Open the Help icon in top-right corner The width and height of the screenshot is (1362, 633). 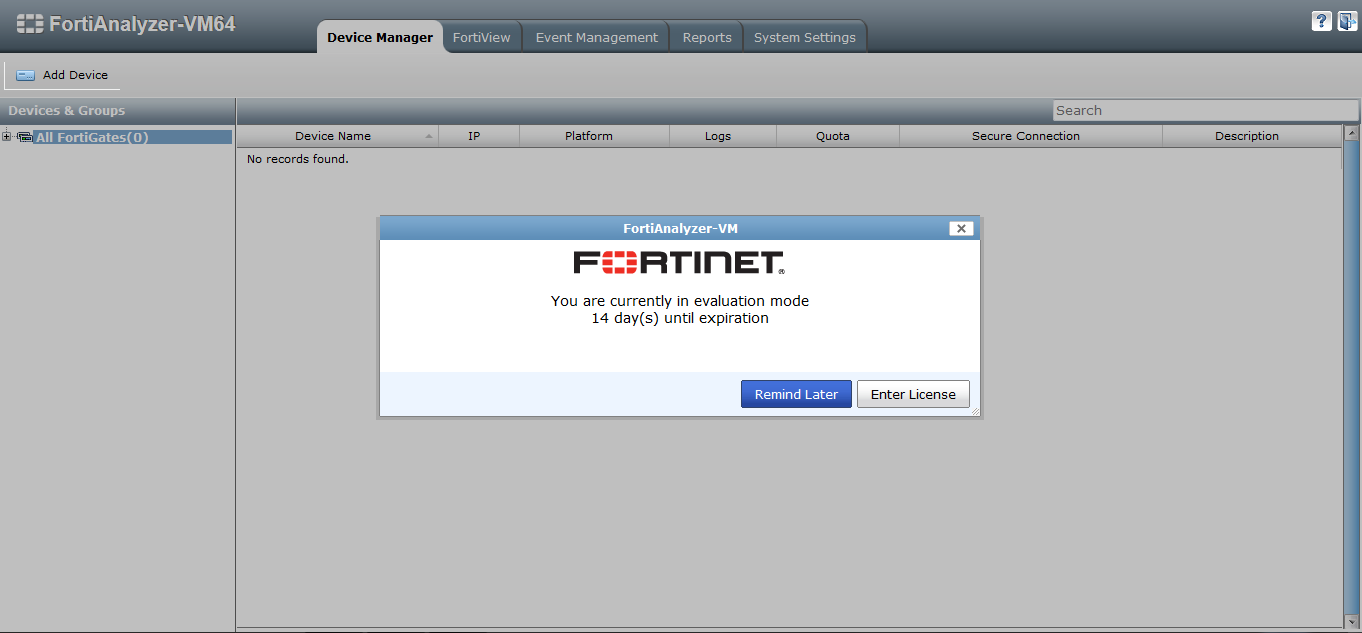pyautogui.click(x=1322, y=21)
